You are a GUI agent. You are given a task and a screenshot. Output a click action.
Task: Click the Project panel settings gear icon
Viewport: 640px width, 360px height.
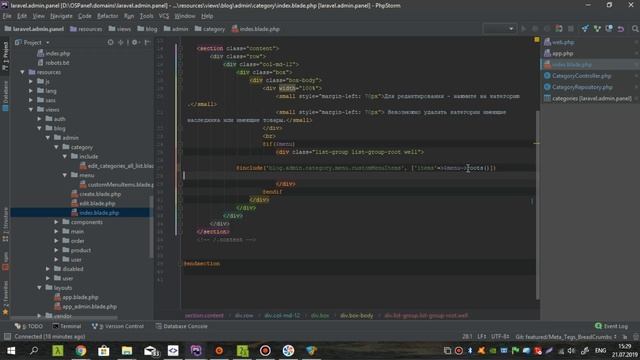135,42
